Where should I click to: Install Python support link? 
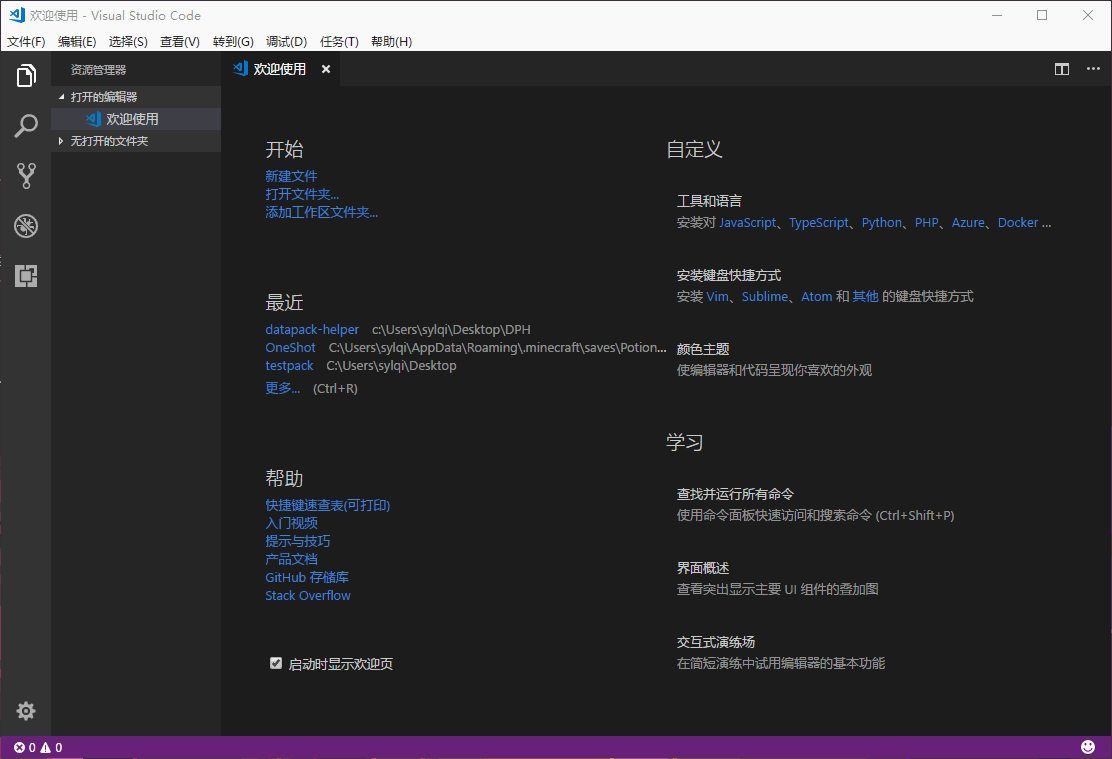tap(882, 222)
